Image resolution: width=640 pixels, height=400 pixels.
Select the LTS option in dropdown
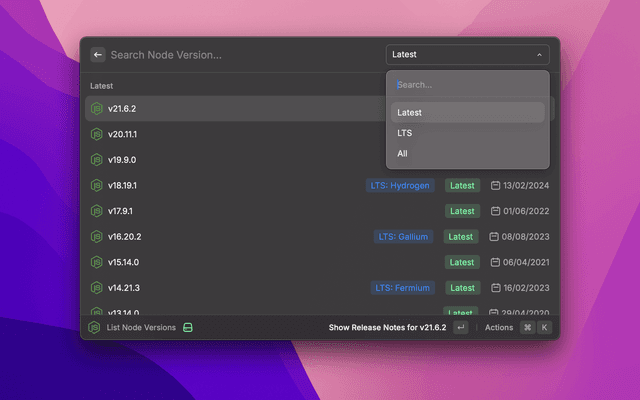(405, 133)
